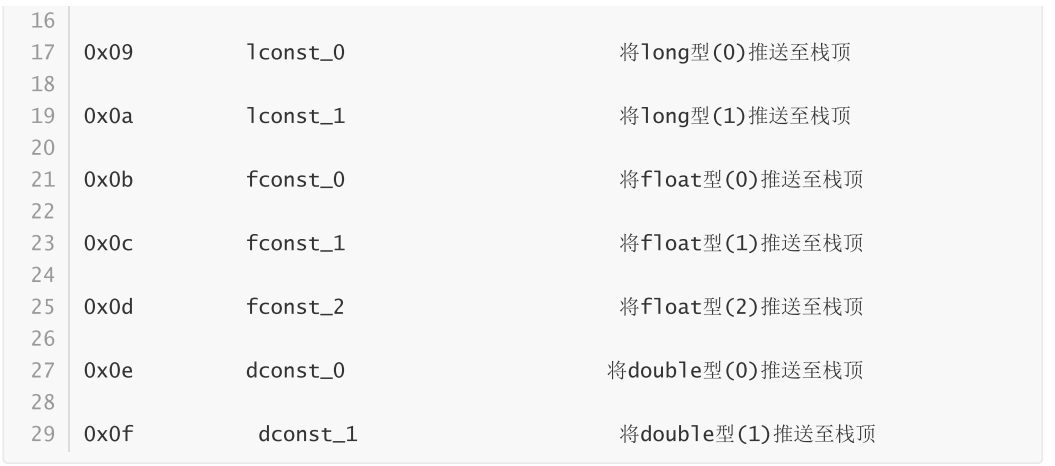Click line number 25 in gutter
The width and height of the screenshot is (1055, 466).
(43, 307)
